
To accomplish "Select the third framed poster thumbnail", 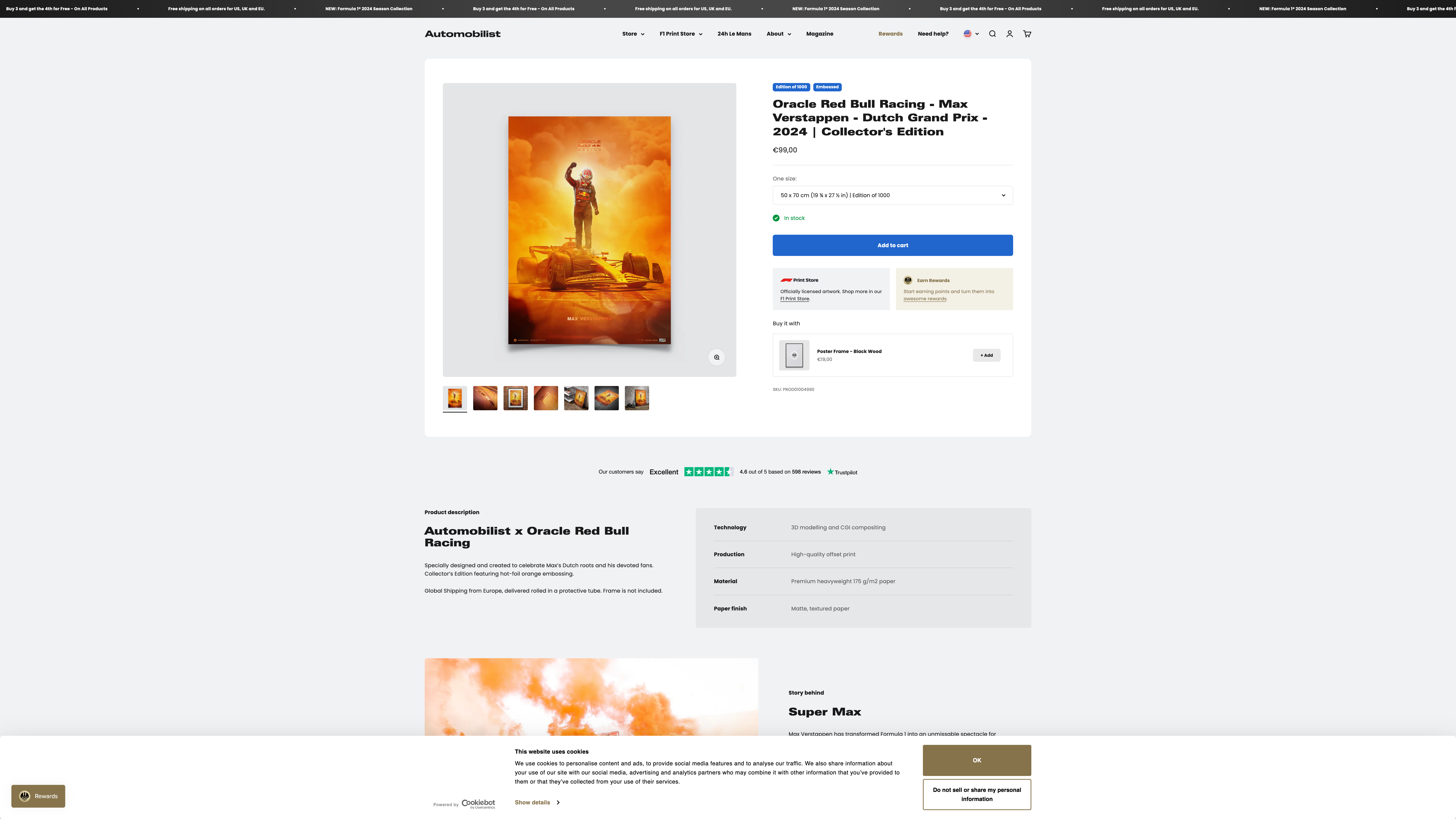I will (x=515, y=399).
